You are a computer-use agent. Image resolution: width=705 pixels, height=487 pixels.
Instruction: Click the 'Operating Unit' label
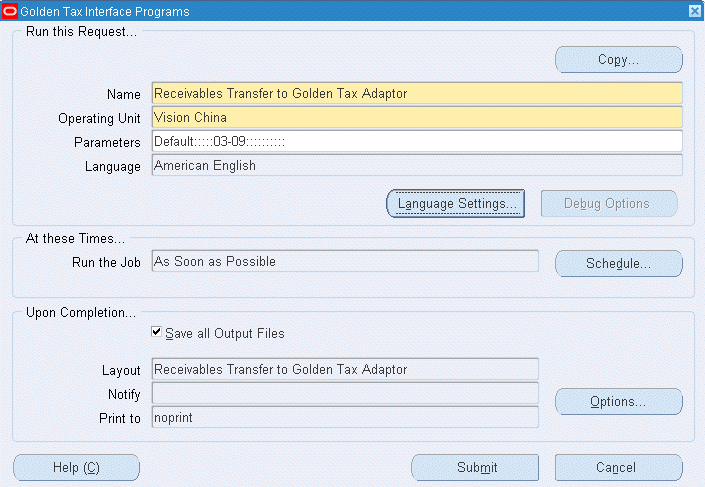(x=99, y=118)
